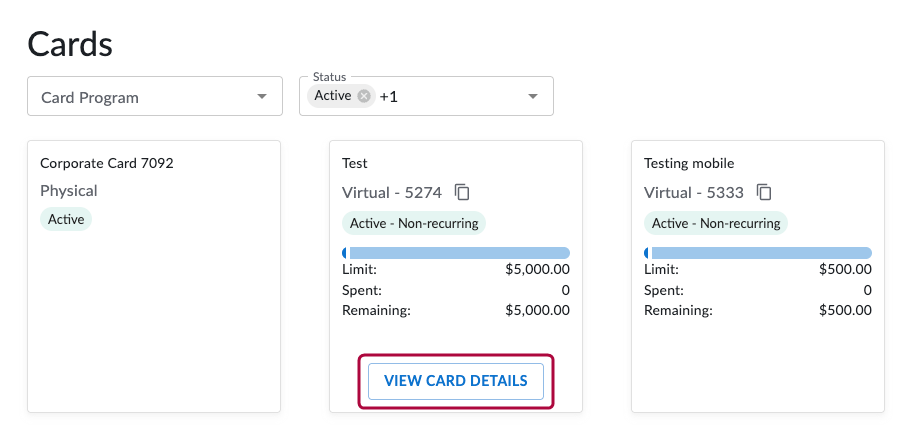Open the Testing mobile card title
This screenshot has height=435, width=914.
tap(689, 163)
